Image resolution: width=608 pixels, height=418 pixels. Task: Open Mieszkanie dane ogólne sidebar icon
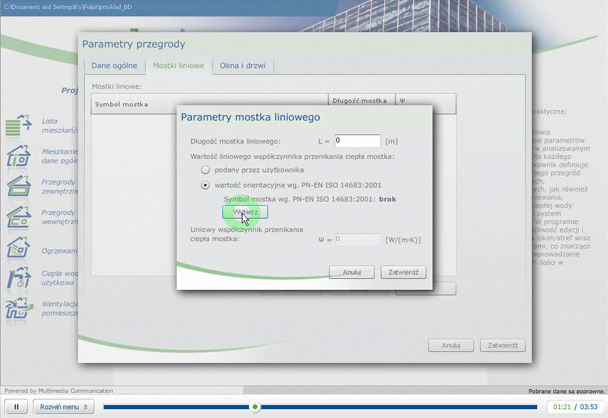click(x=19, y=156)
